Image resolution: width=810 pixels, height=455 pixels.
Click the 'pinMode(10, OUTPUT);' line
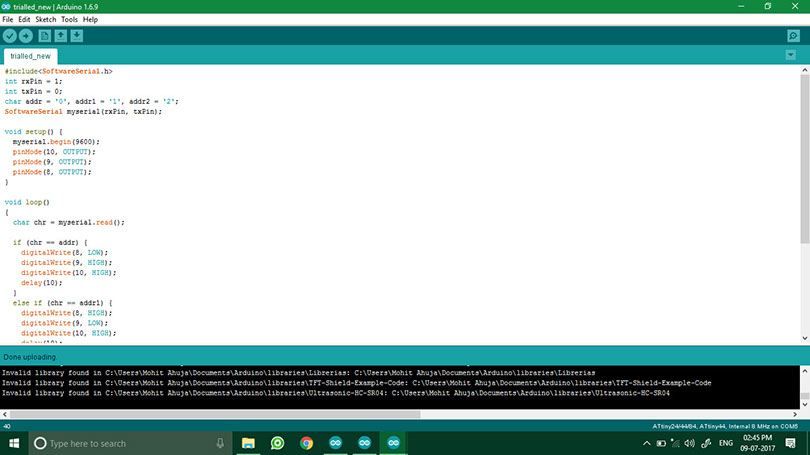[x=54, y=152]
